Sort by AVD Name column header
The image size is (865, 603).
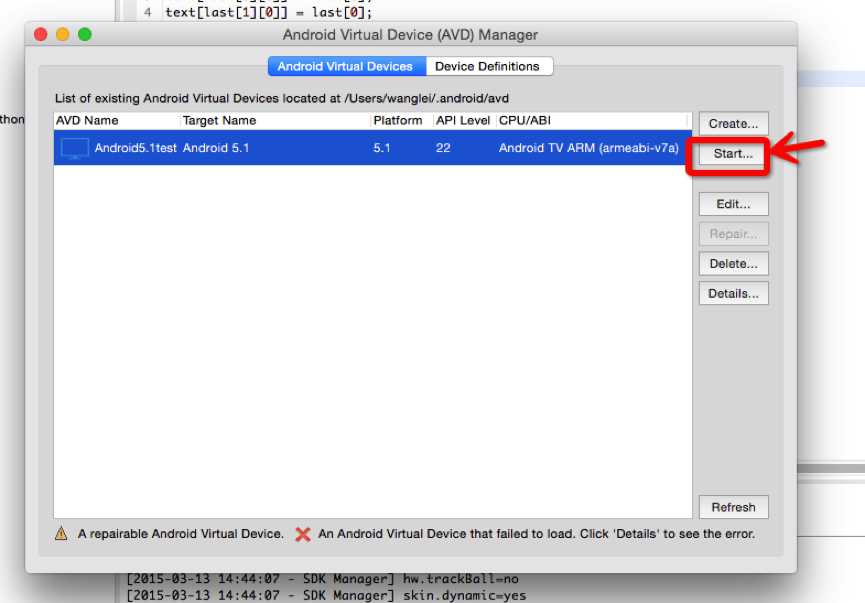(87, 120)
